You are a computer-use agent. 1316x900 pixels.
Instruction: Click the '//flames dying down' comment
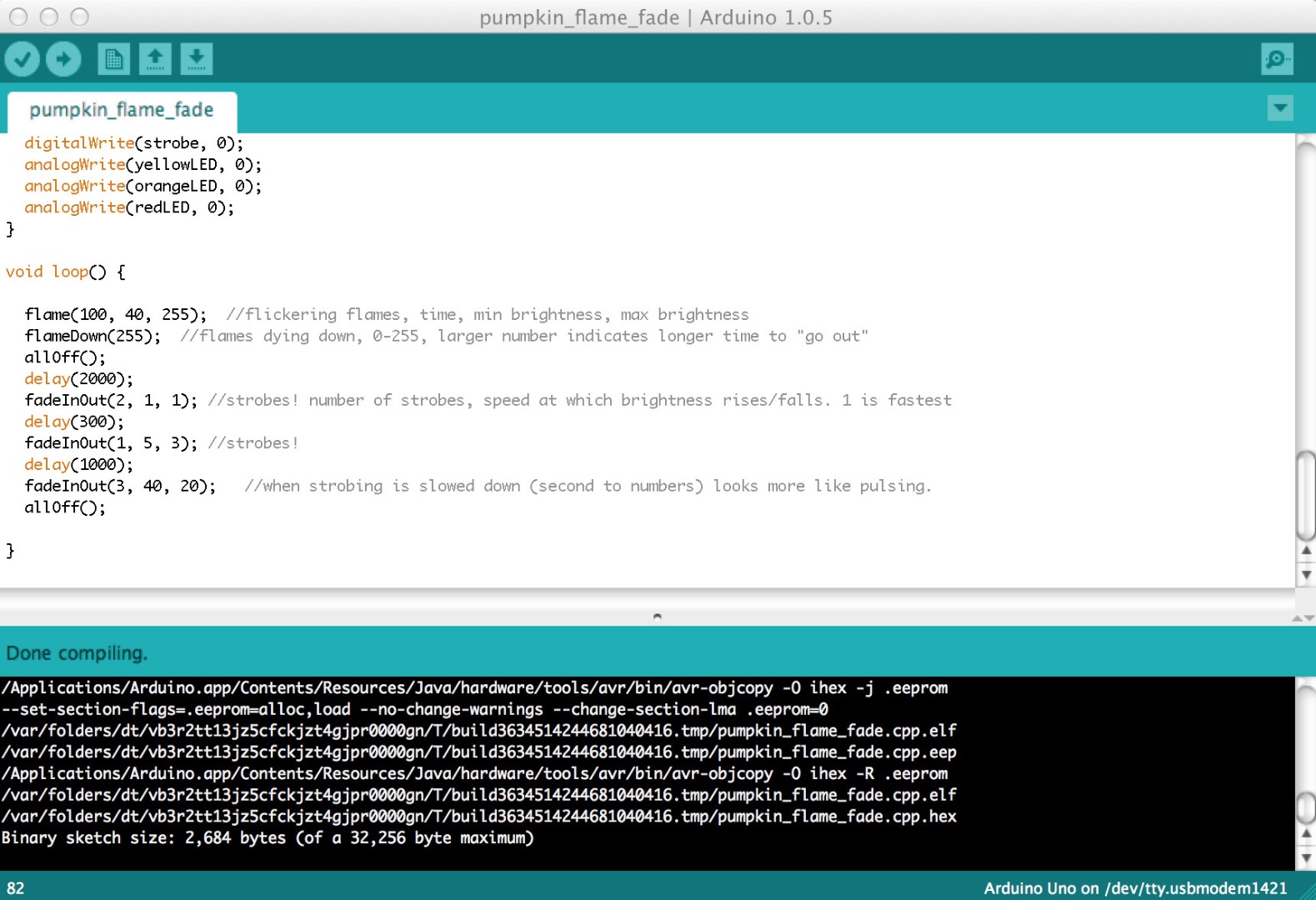[x=524, y=336]
